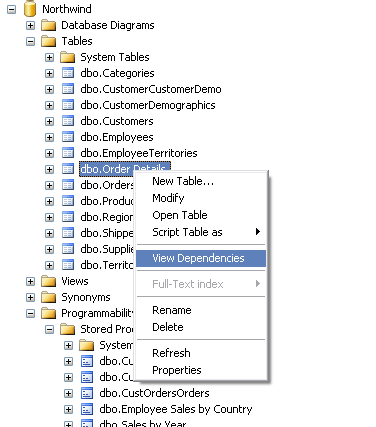The width and height of the screenshot is (376, 427).
Task: Click the Stored Procedures folder icon
Action: tap(68, 329)
